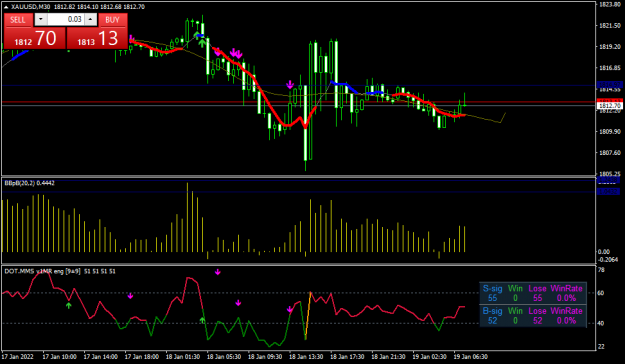The width and height of the screenshot is (625, 364).
Task: Click the 1823.80 price scale value
Action: 610,4
